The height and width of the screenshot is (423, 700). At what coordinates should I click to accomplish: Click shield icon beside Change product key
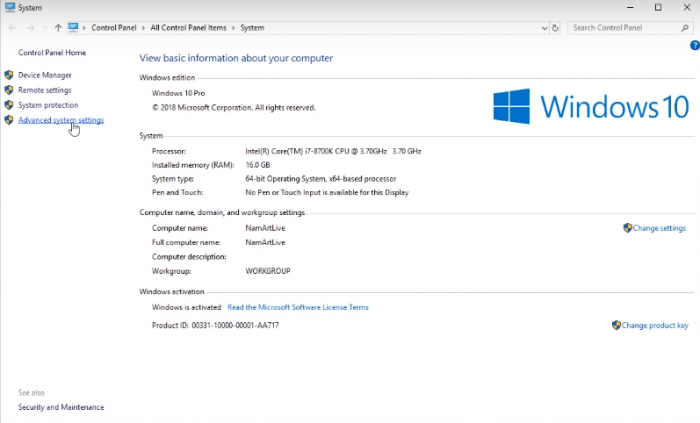point(617,325)
